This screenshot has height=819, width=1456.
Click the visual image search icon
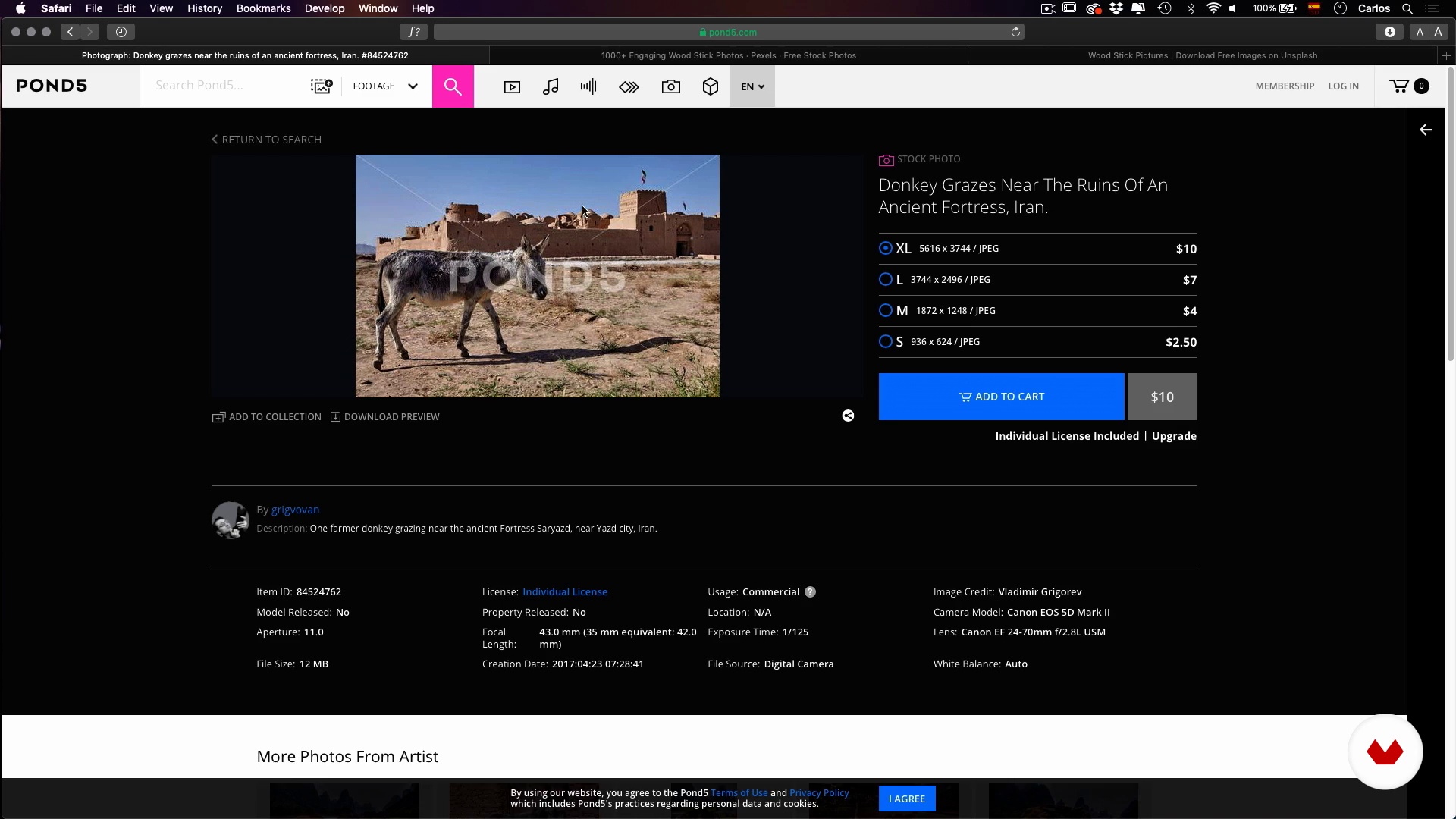click(x=322, y=86)
